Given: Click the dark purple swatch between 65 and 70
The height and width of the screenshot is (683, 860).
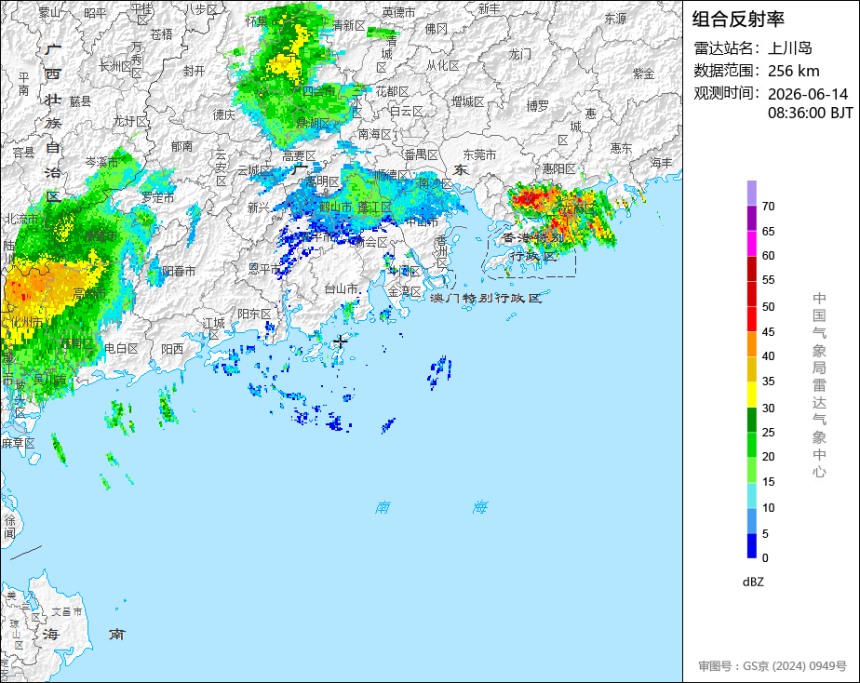Looking at the screenshot, I should point(751,218).
